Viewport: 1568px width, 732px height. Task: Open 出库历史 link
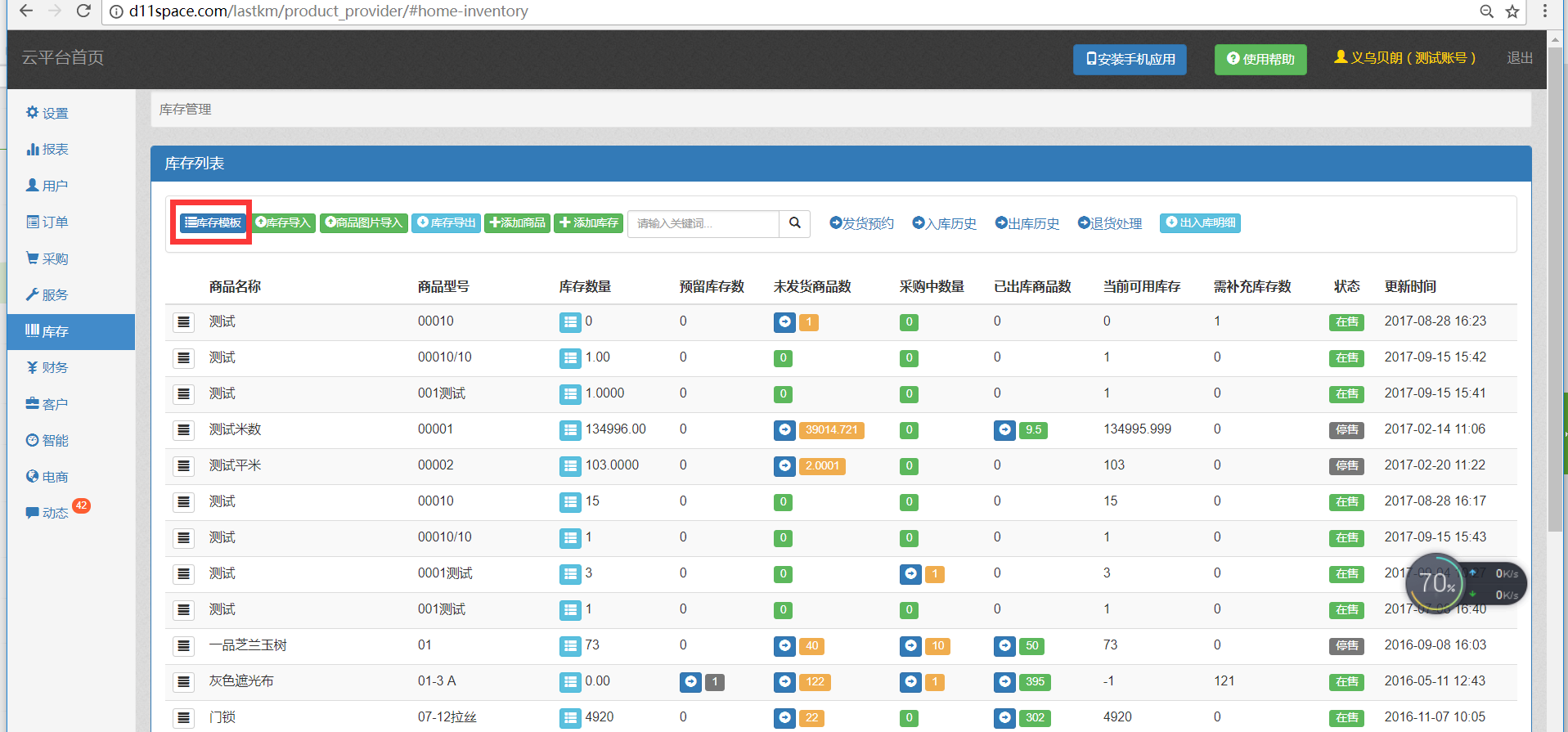point(1027,223)
